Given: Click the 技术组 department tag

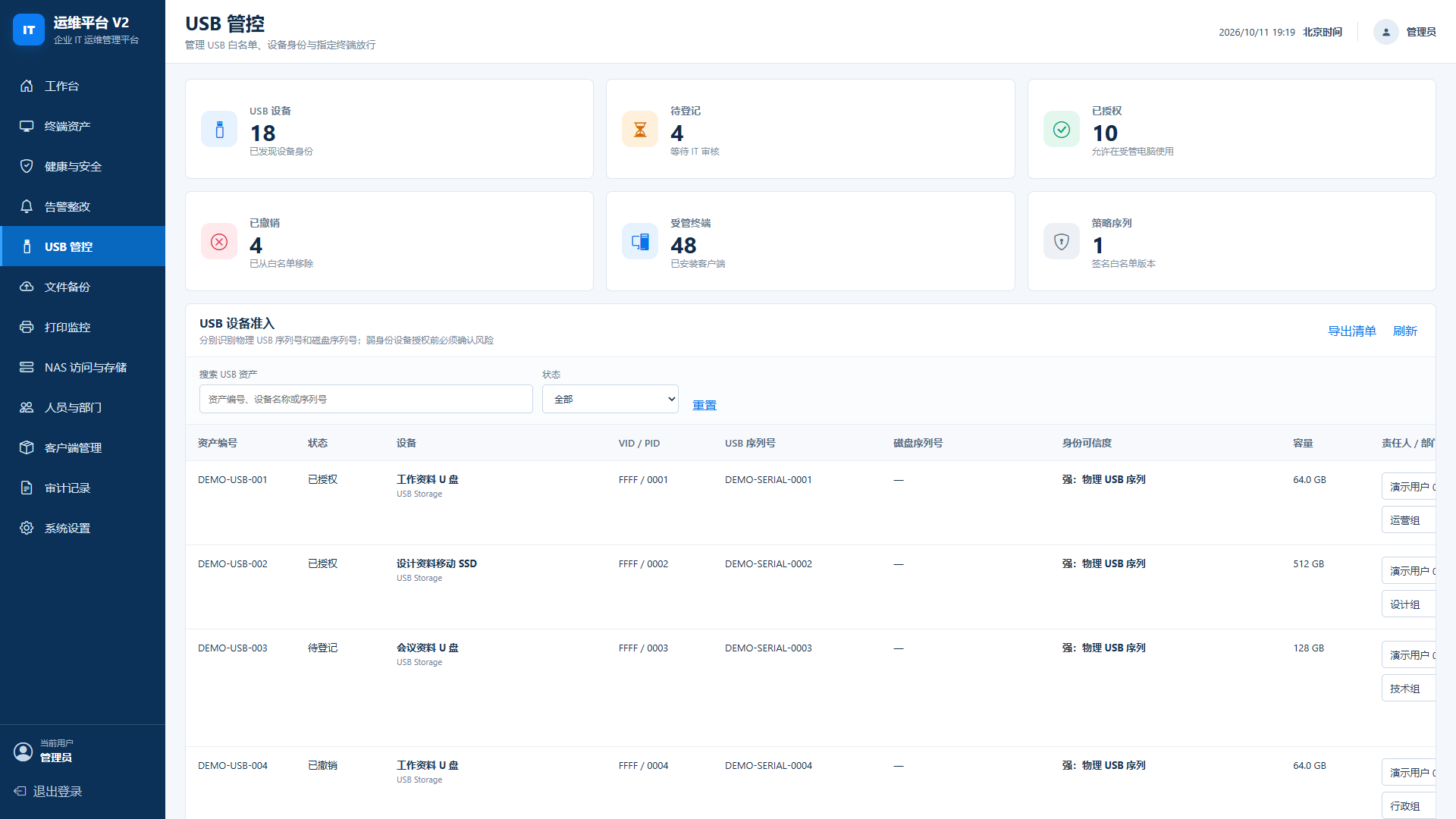Looking at the screenshot, I should (1407, 689).
